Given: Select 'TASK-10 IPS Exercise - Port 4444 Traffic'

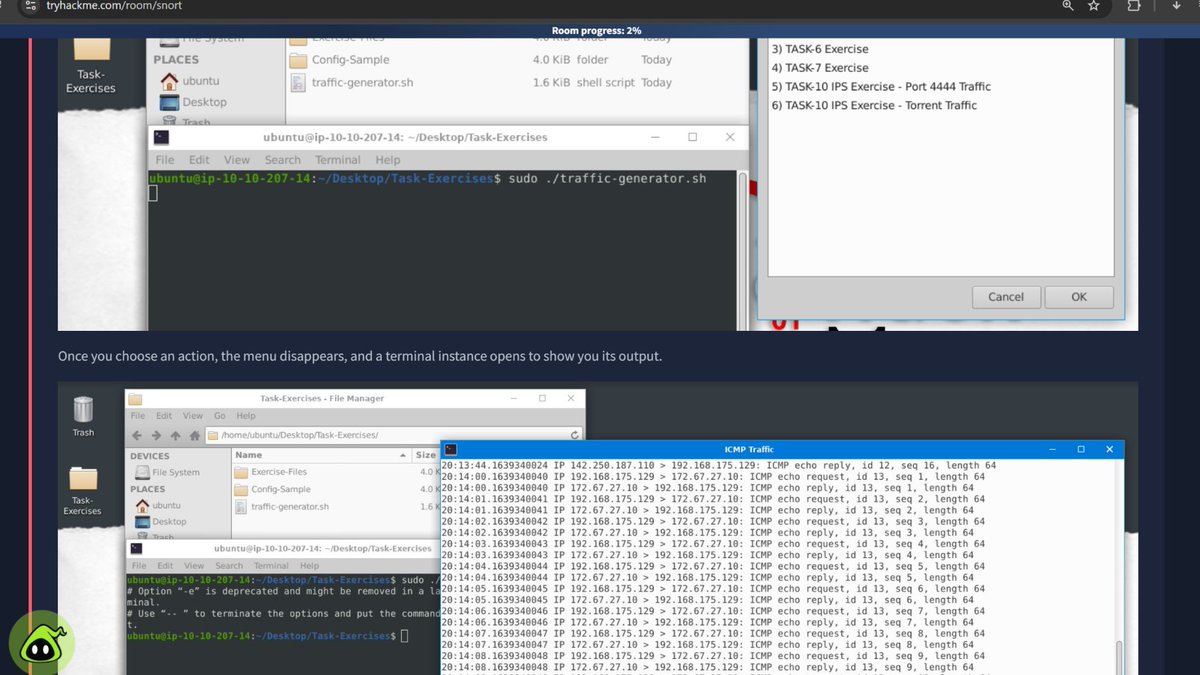Looking at the screenshot, I should 881,87.
